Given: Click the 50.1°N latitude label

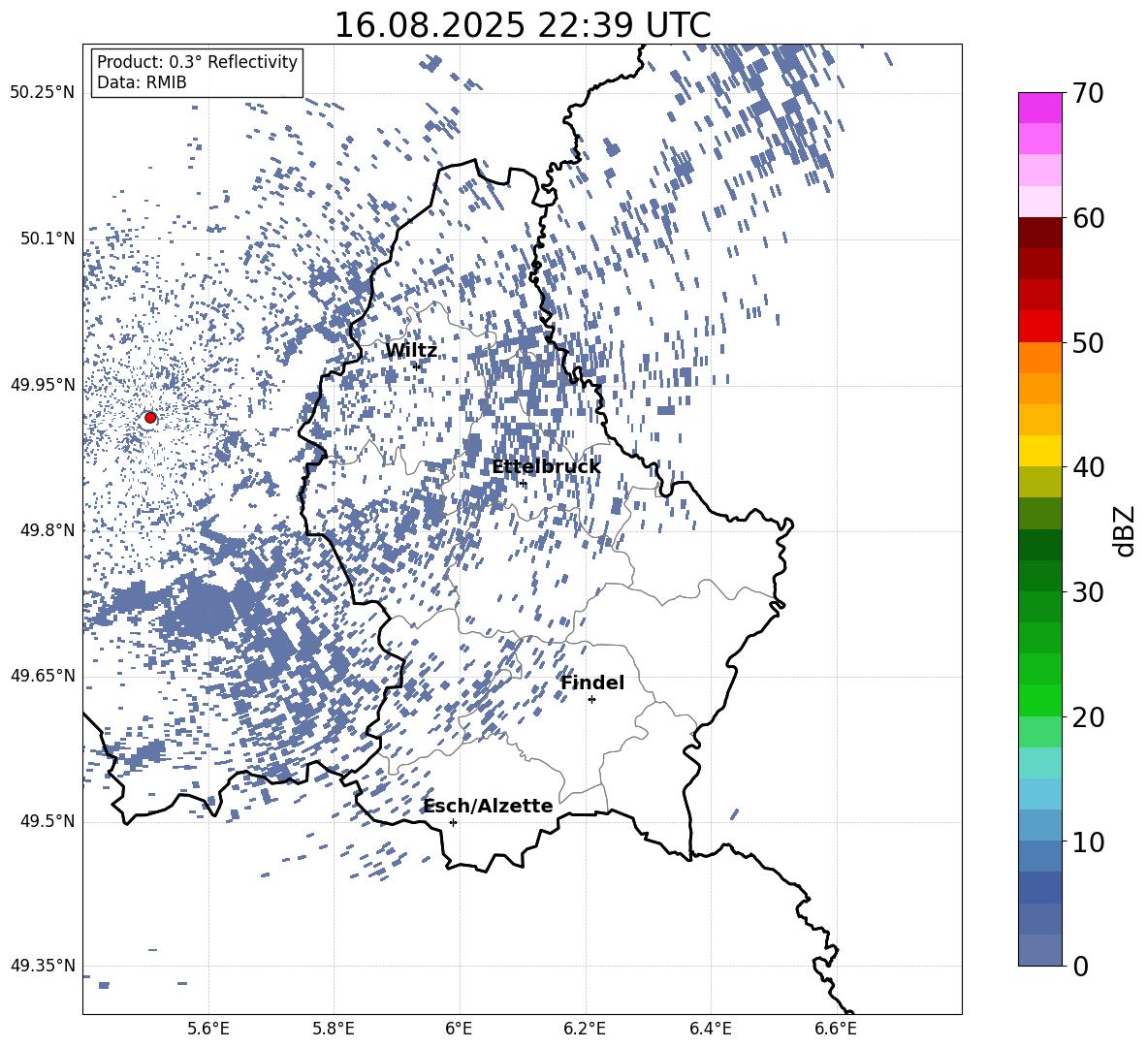Looking at the screenshot, I should coord(48,239).
